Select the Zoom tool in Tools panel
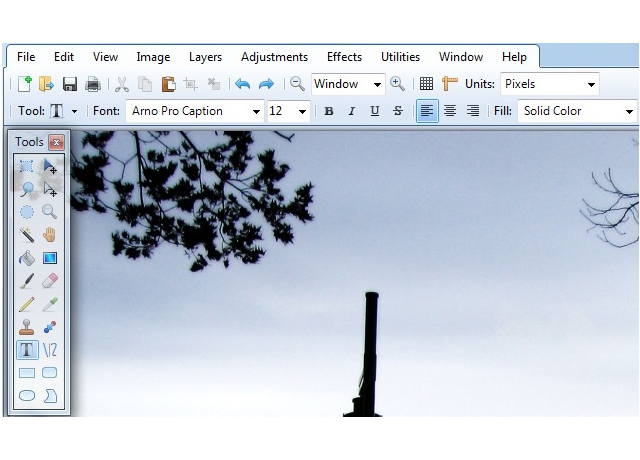The height and width of the screenshot is (460, 640). click(50, 212)
